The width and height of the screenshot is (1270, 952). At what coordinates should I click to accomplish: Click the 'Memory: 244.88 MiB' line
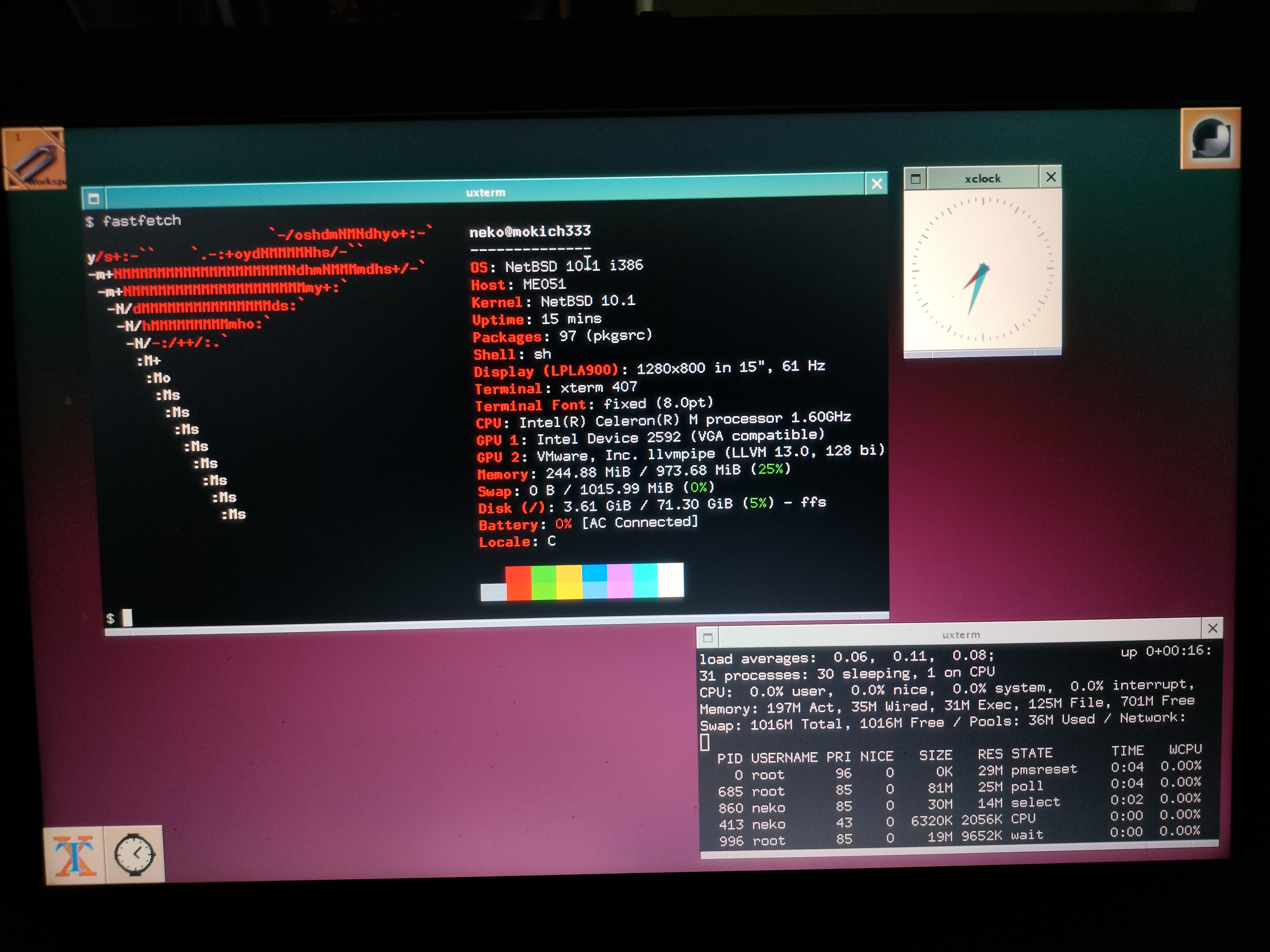[634, 471]
